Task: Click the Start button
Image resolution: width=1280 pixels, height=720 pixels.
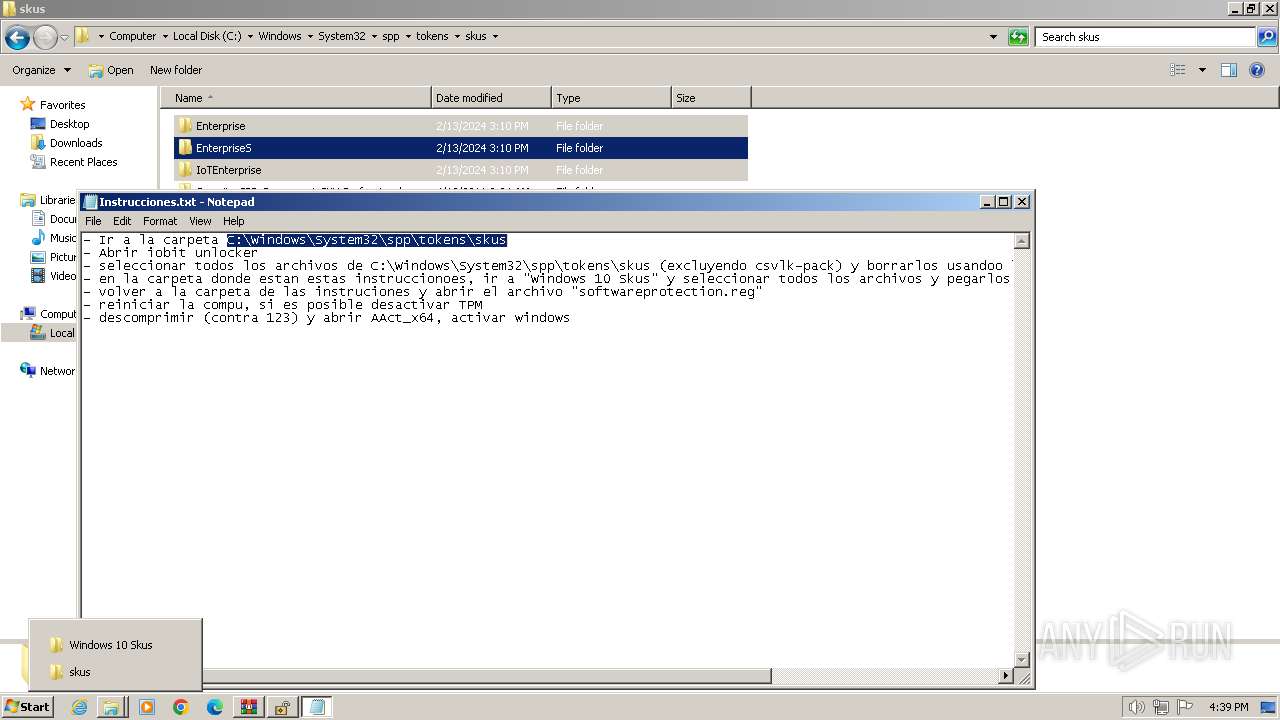Action: [27, 707]
